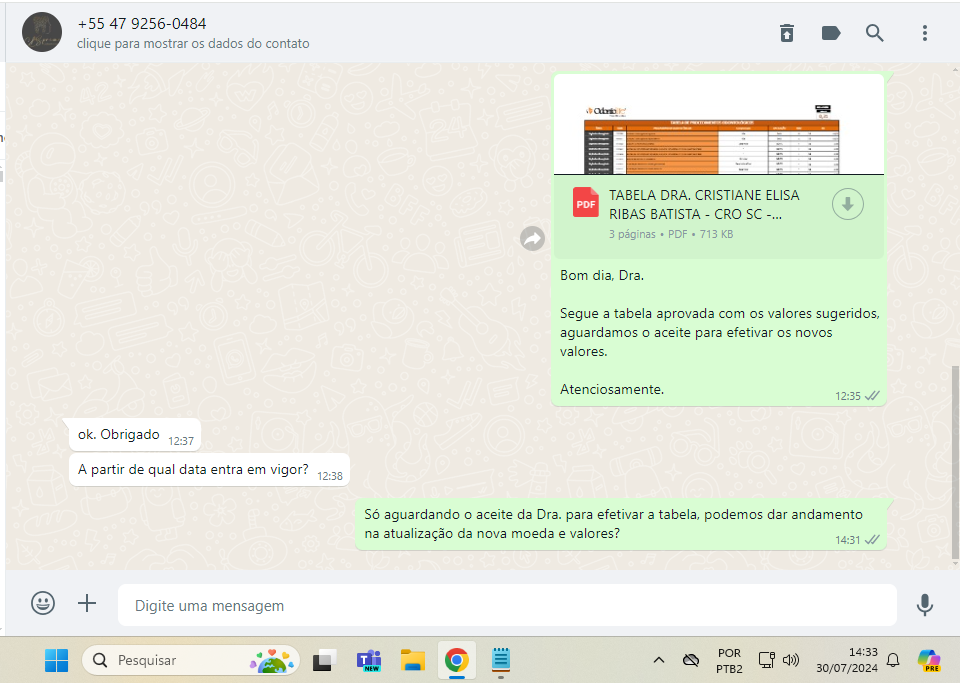Click 'clique para mostrar os dados do contato'
This screenshot has width=960, height=683.
coord(193,43)
